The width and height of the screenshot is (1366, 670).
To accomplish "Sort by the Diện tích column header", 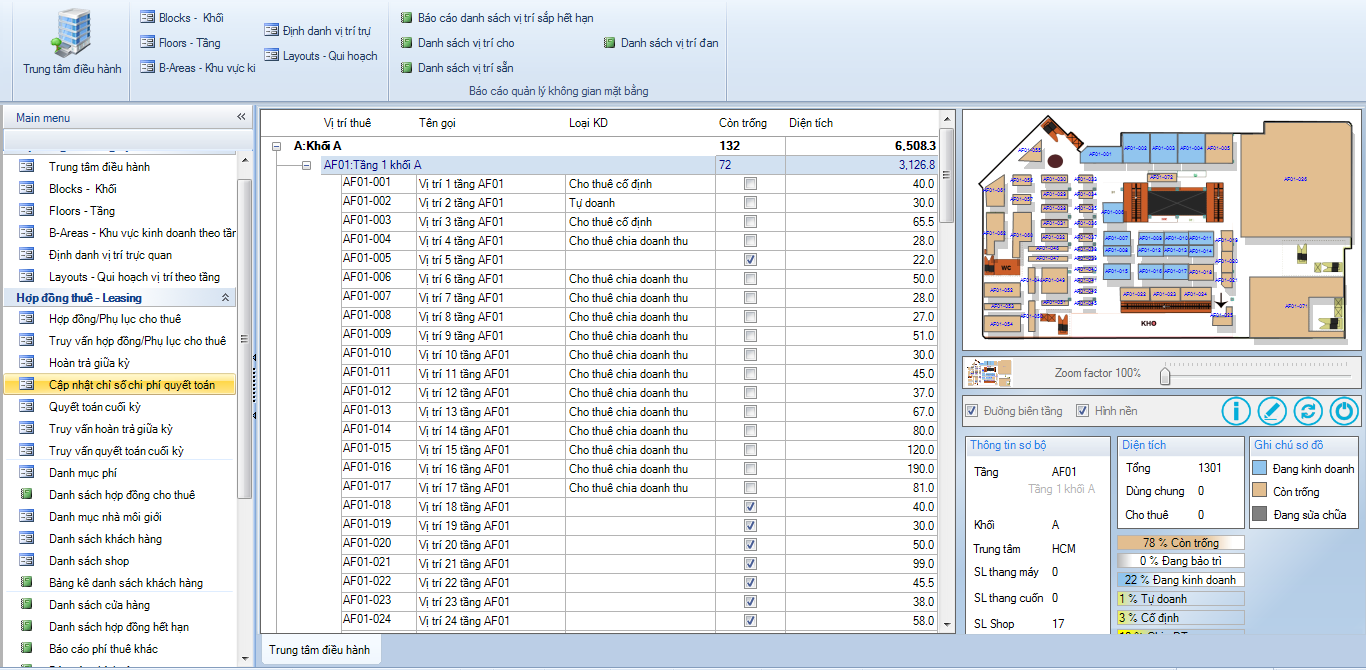I will click(811, 123).
